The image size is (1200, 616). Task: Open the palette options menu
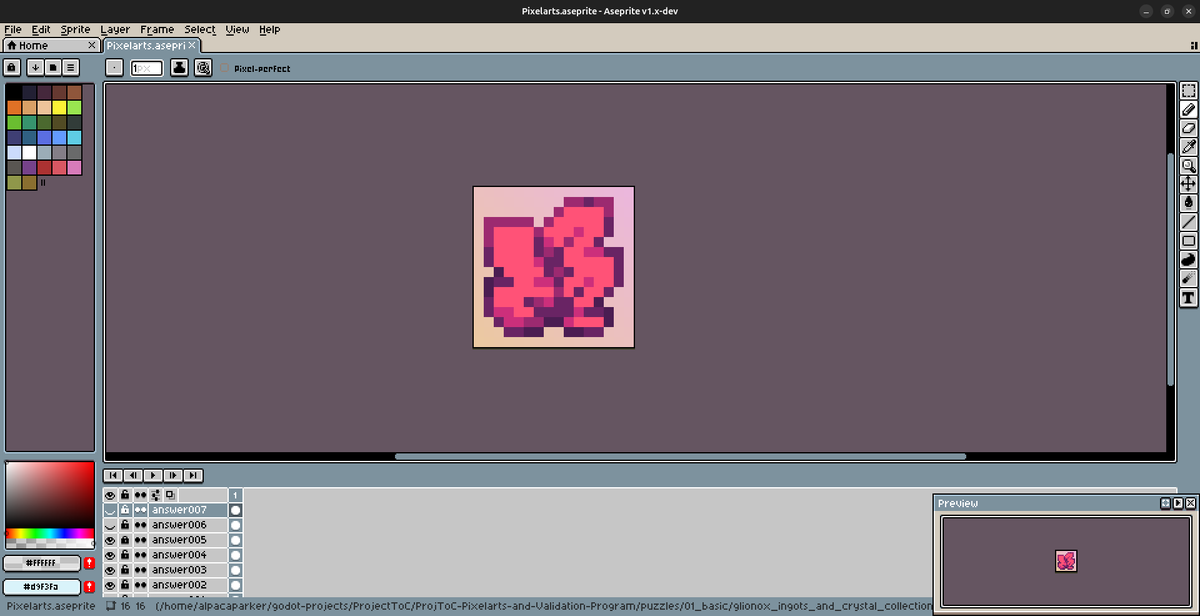tap(71, 68)
